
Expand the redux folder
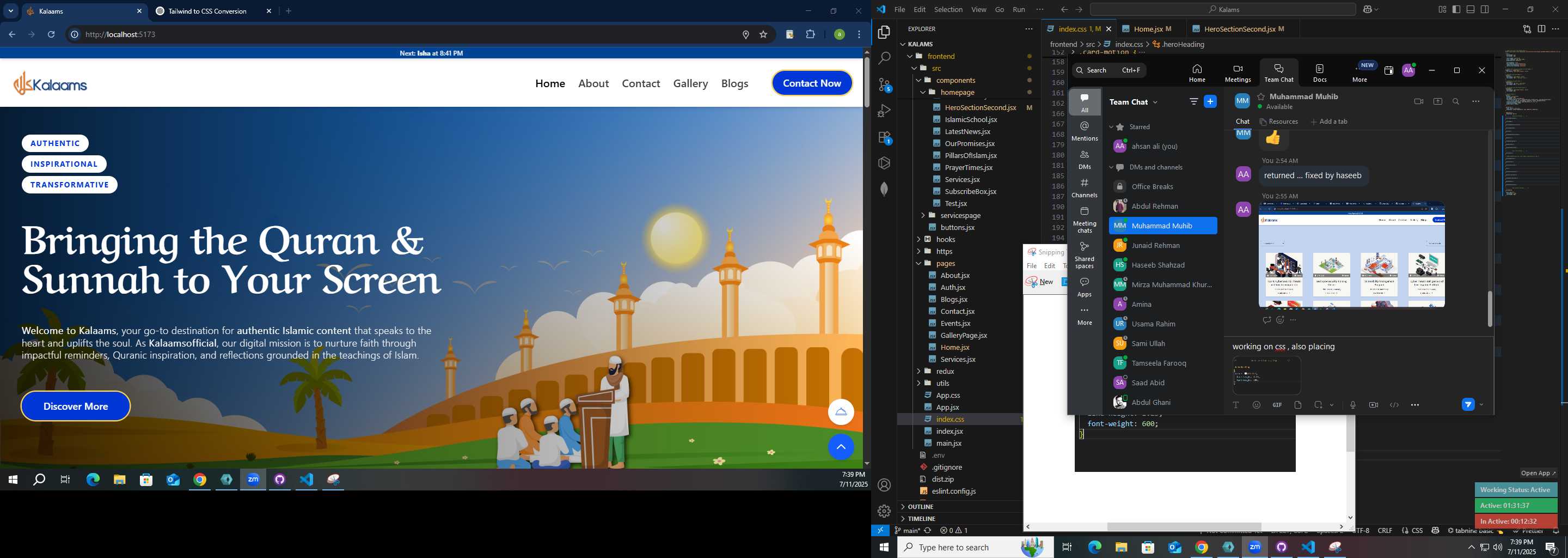pyautogui.click(x=945, y=371)
